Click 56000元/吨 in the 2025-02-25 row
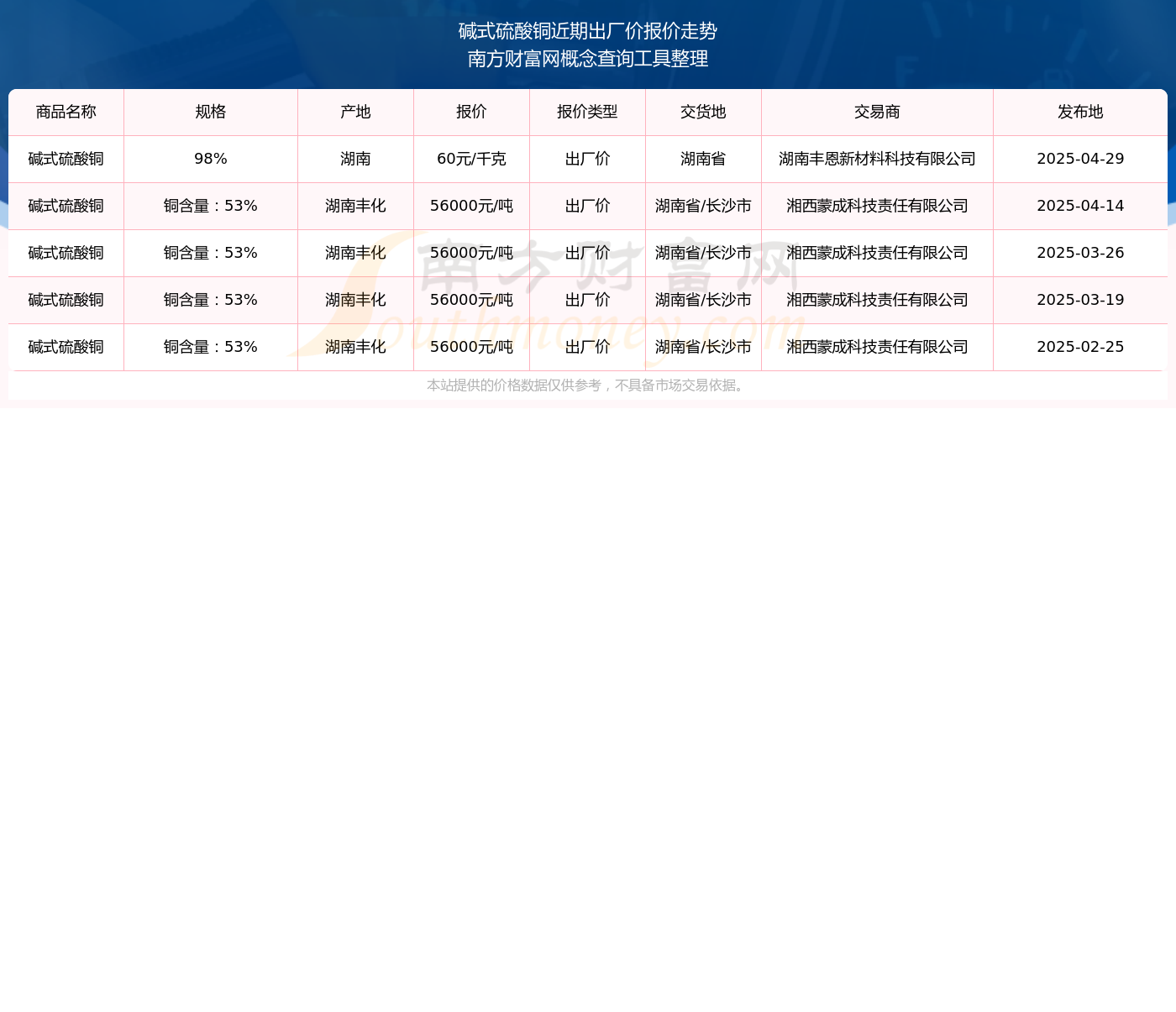The image size is (1176, 1012). pyautogui.click(x=471, y=347)
